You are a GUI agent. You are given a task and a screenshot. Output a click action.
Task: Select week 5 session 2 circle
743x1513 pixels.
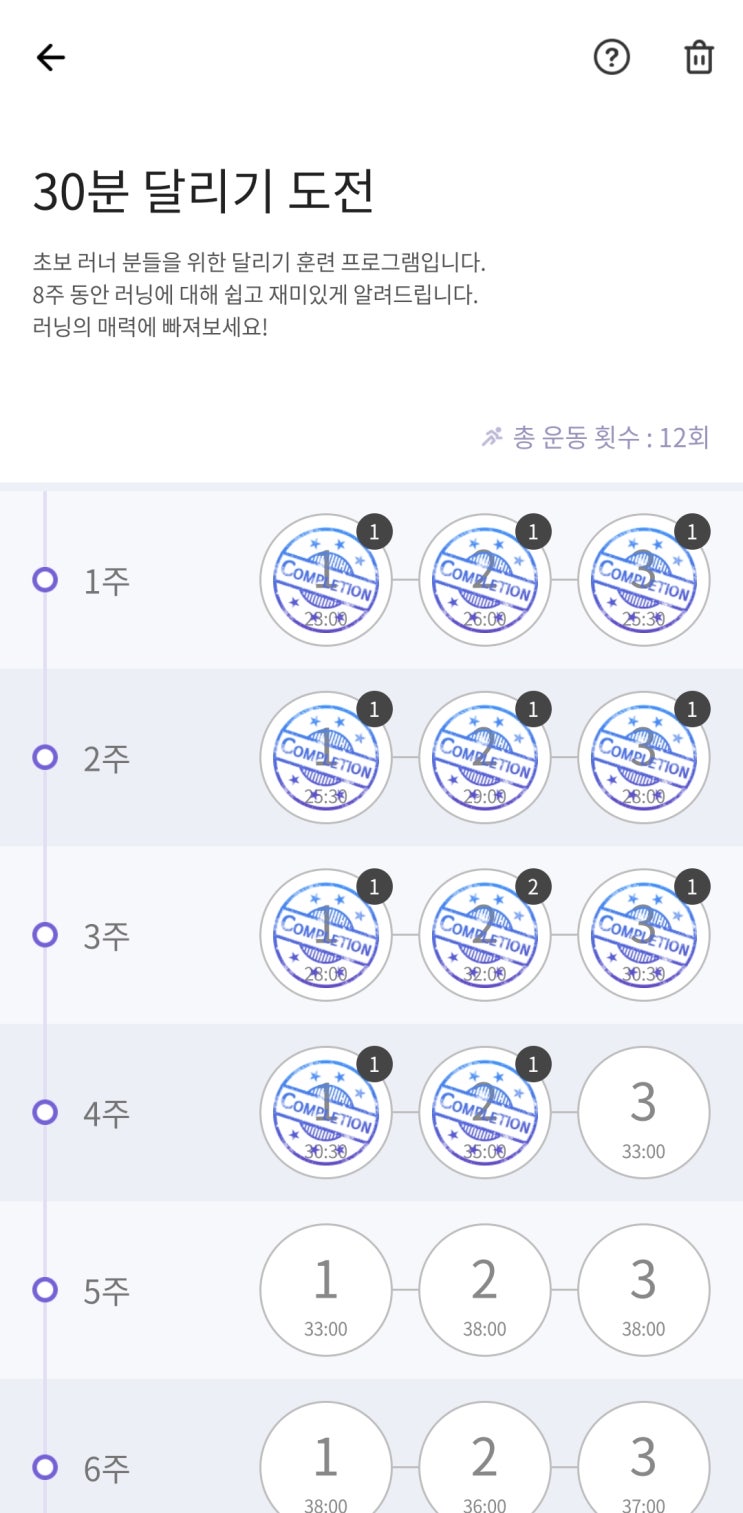coord(485,1290)
